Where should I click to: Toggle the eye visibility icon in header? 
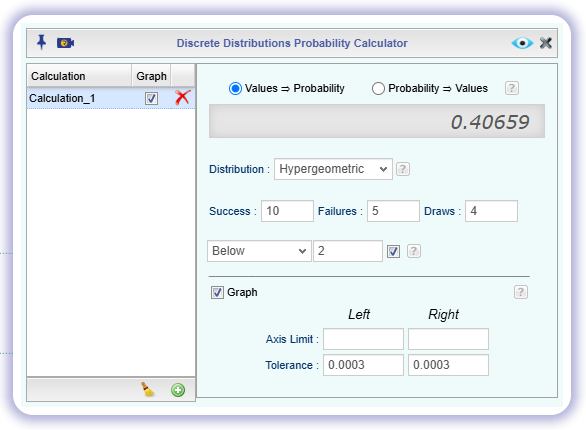522,43
